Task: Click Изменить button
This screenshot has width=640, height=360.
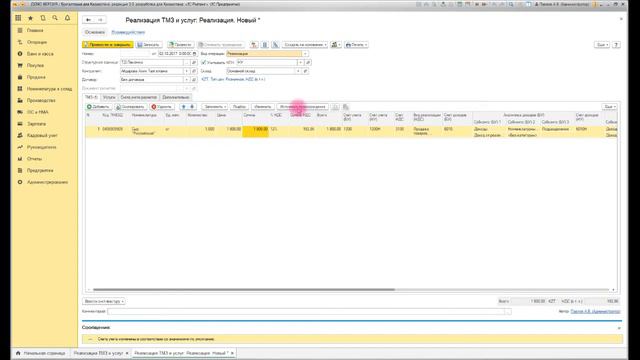Action: (262, 107)
